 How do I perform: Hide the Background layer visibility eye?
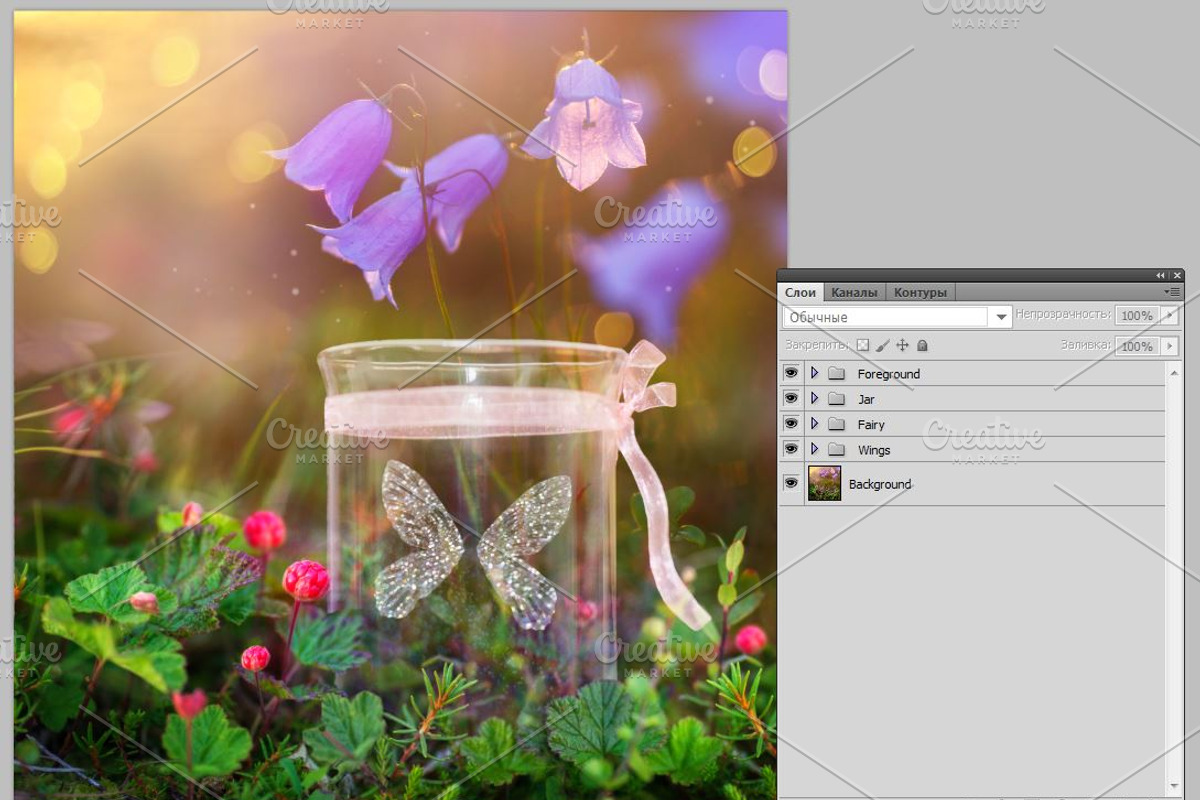coord(791,483)
